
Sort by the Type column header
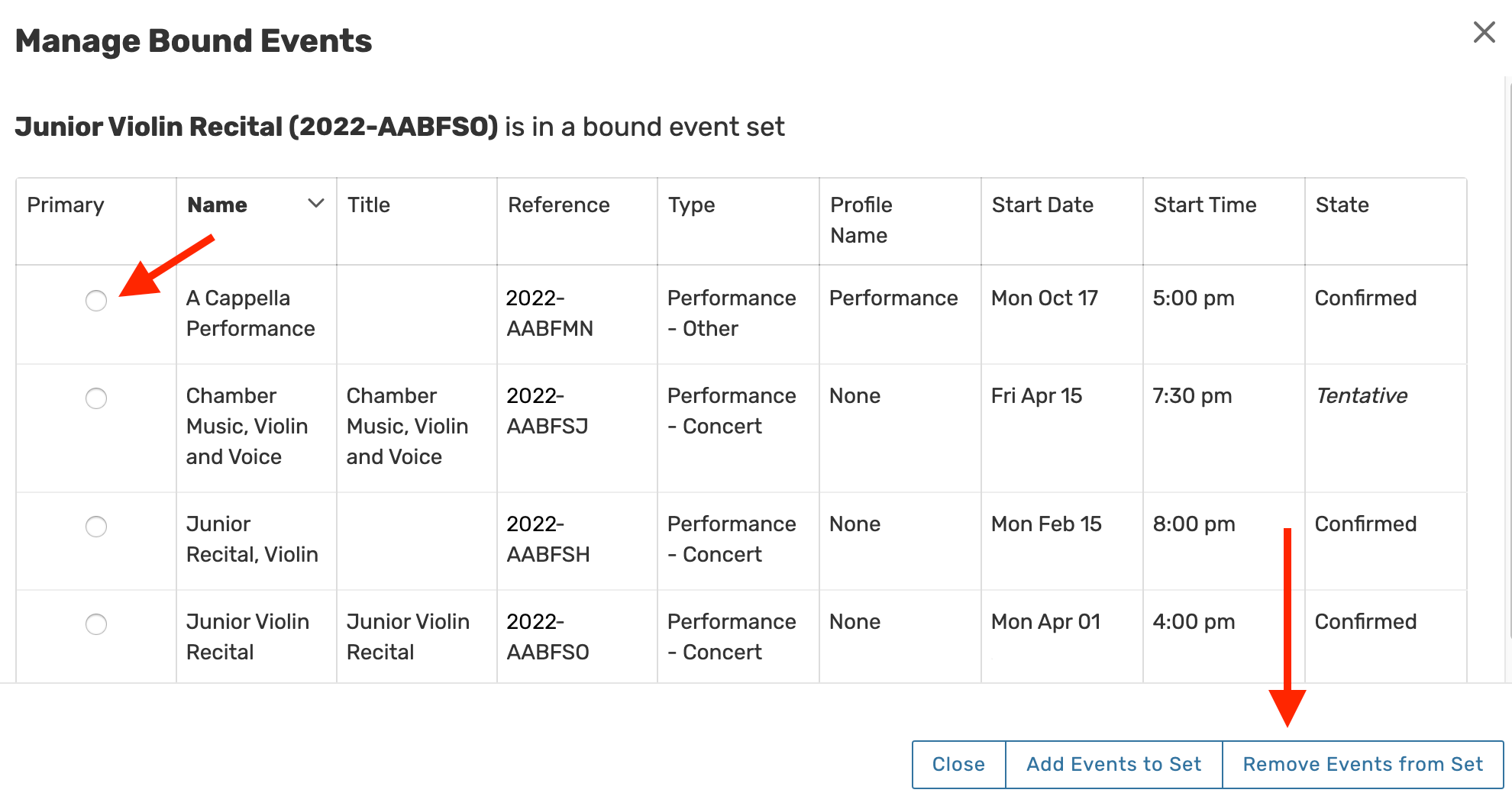[x=691, y=205]
